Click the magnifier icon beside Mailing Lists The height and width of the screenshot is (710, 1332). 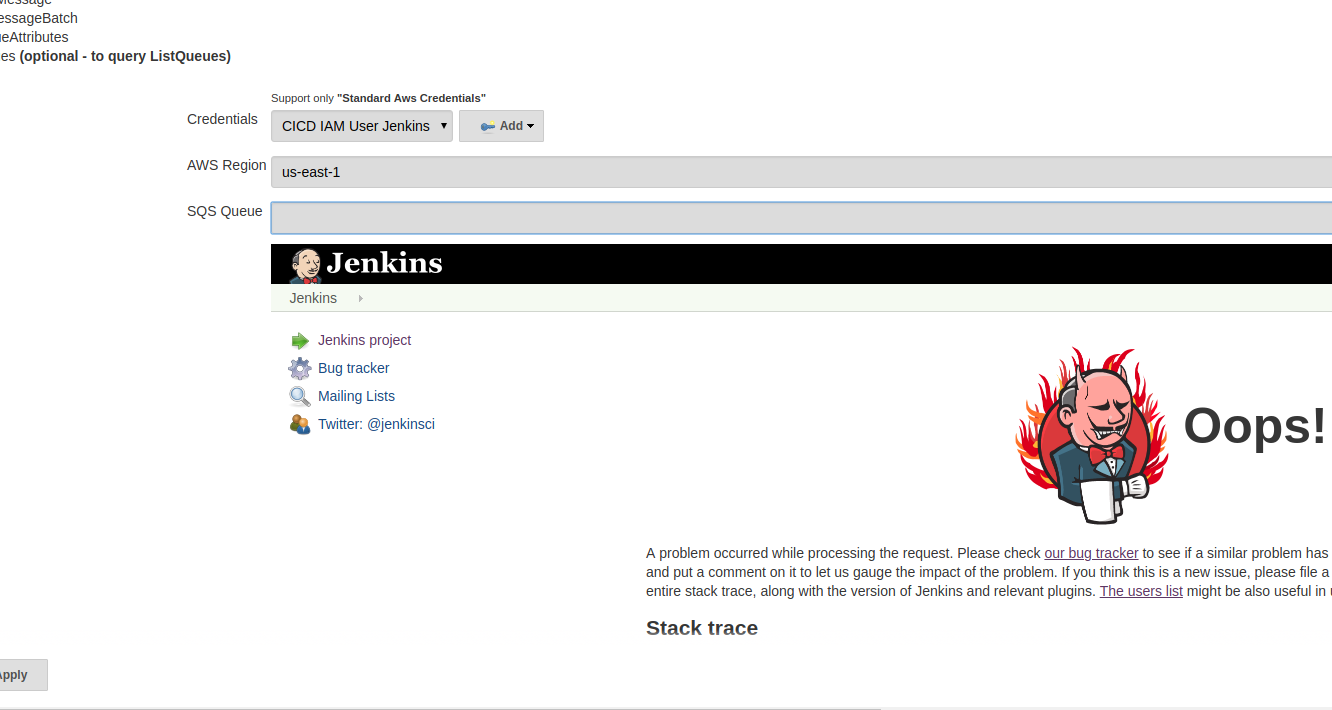300,397
